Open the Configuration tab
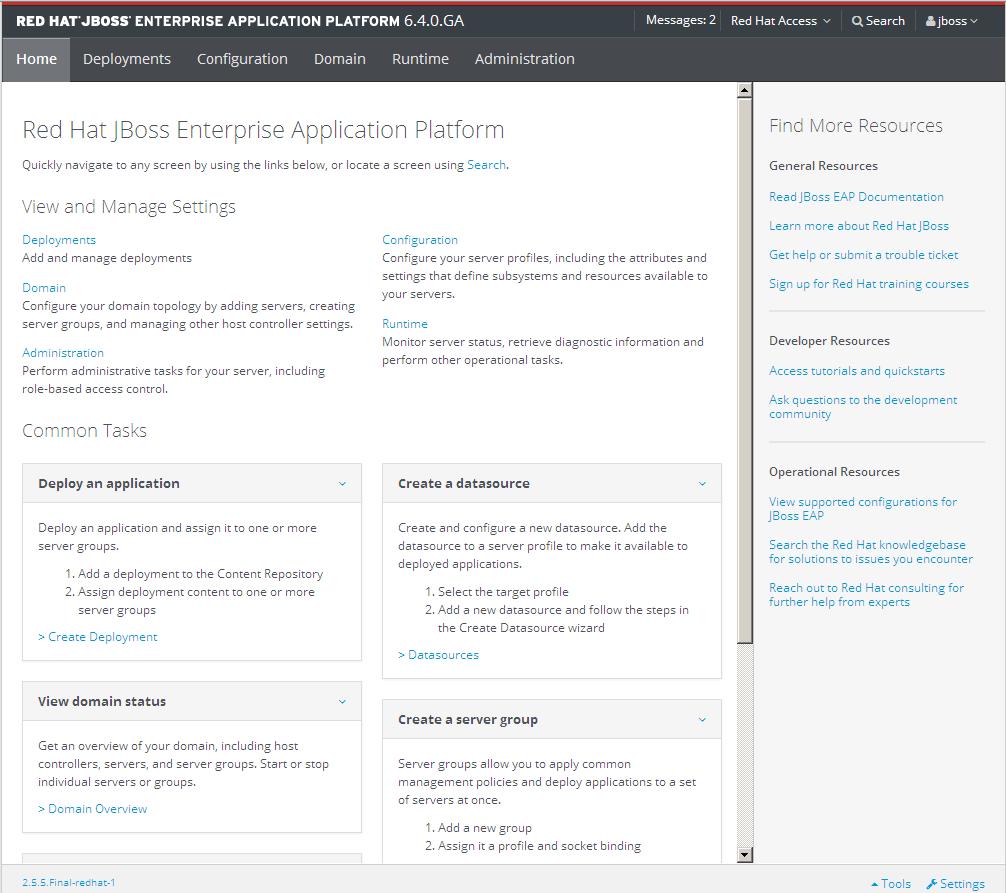Viewport: 1006px width, 893px height. click(x=242, y=59)
